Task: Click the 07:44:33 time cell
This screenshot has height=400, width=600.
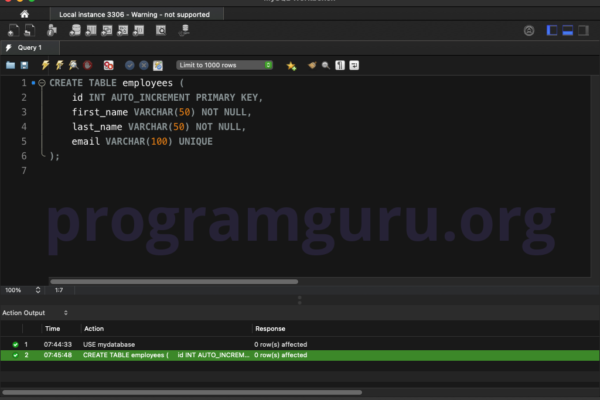Action: 57,344
